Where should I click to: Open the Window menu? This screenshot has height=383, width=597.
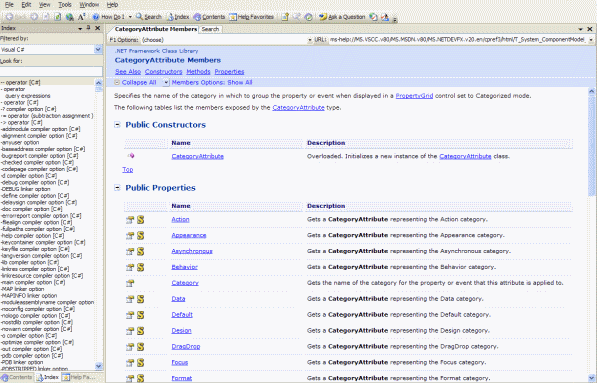(89, 5)
